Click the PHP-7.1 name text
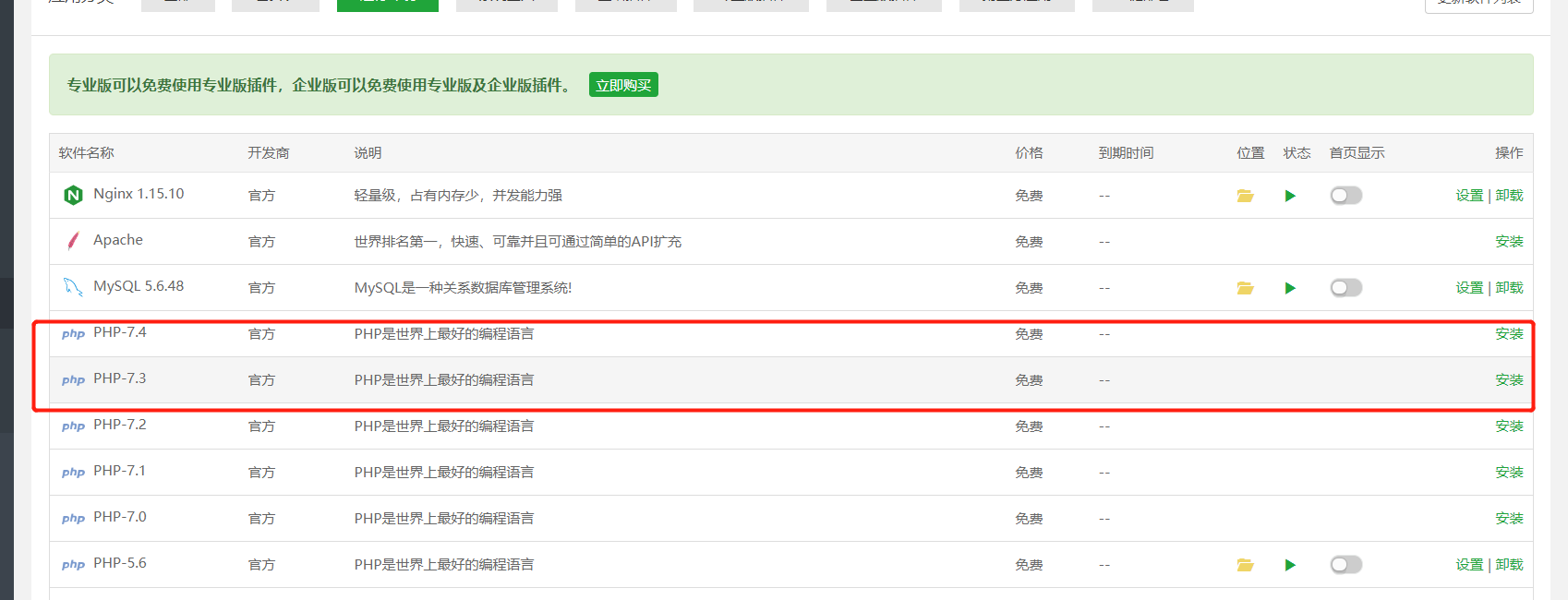This screenshot has width=1568, height=600. (x=120, y=471)
